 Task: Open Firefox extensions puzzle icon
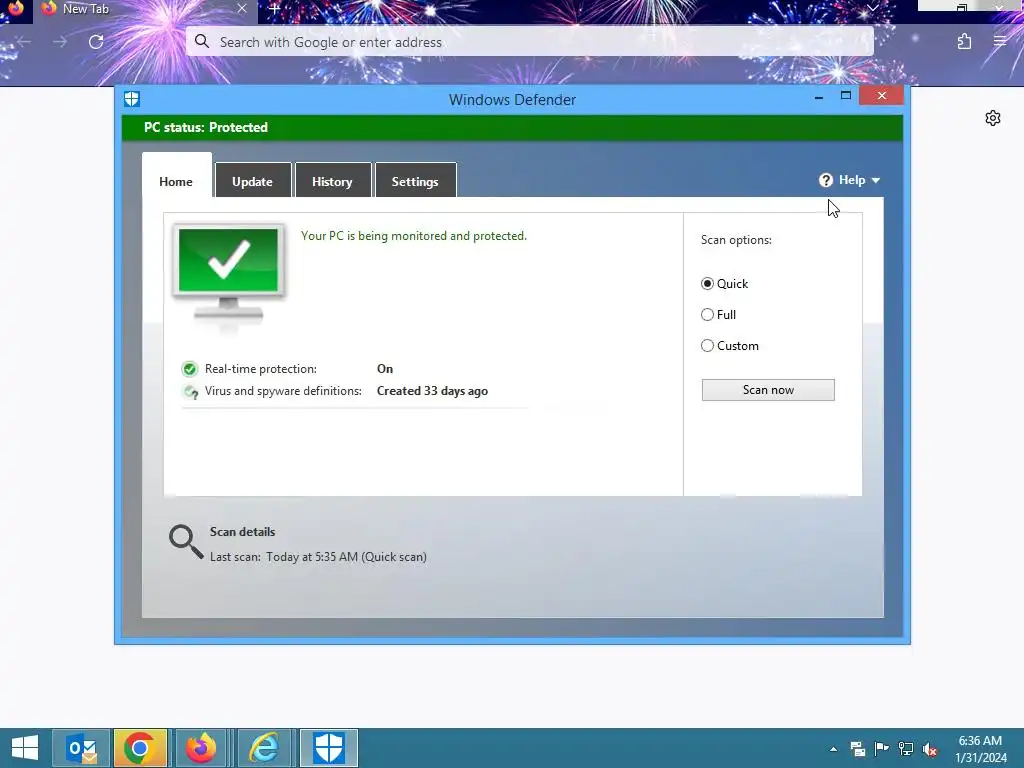pos(964,42)
